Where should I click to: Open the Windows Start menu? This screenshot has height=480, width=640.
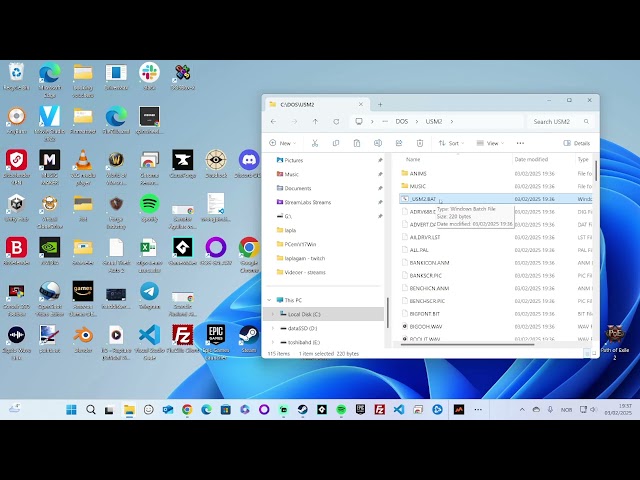[x=71, y=409]
